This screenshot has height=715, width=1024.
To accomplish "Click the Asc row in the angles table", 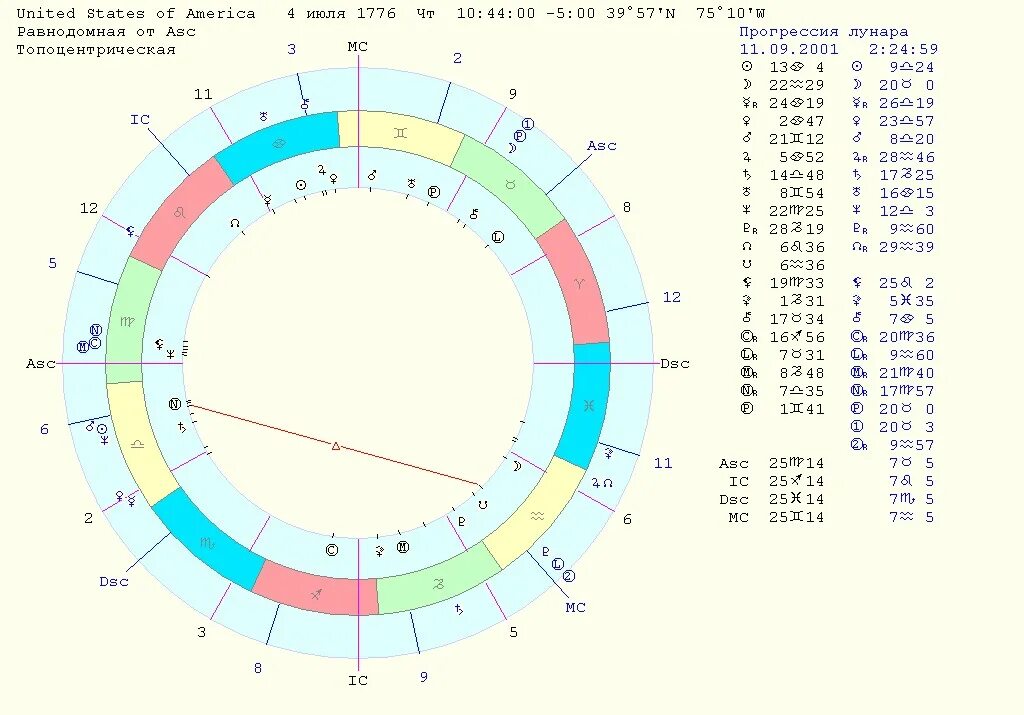I will click(x=826, y=463).
